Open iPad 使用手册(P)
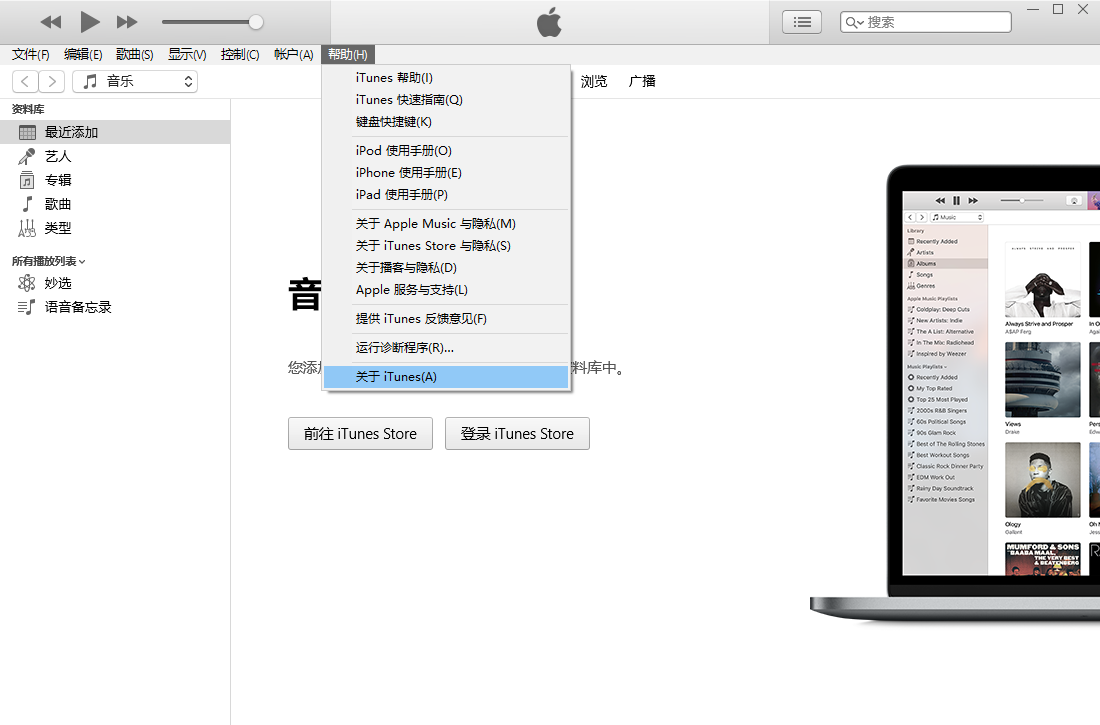The width and height of the screenshot is (1100, 725). pos(446,194)
